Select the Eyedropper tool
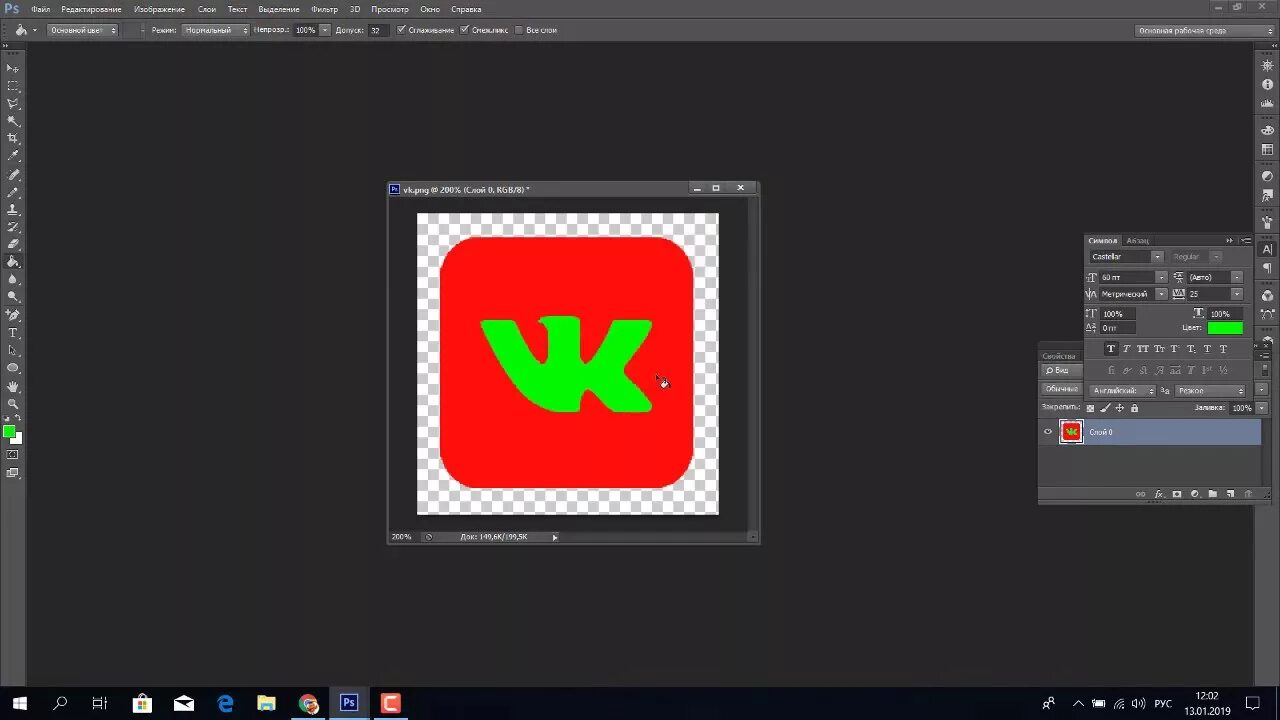 13,156
